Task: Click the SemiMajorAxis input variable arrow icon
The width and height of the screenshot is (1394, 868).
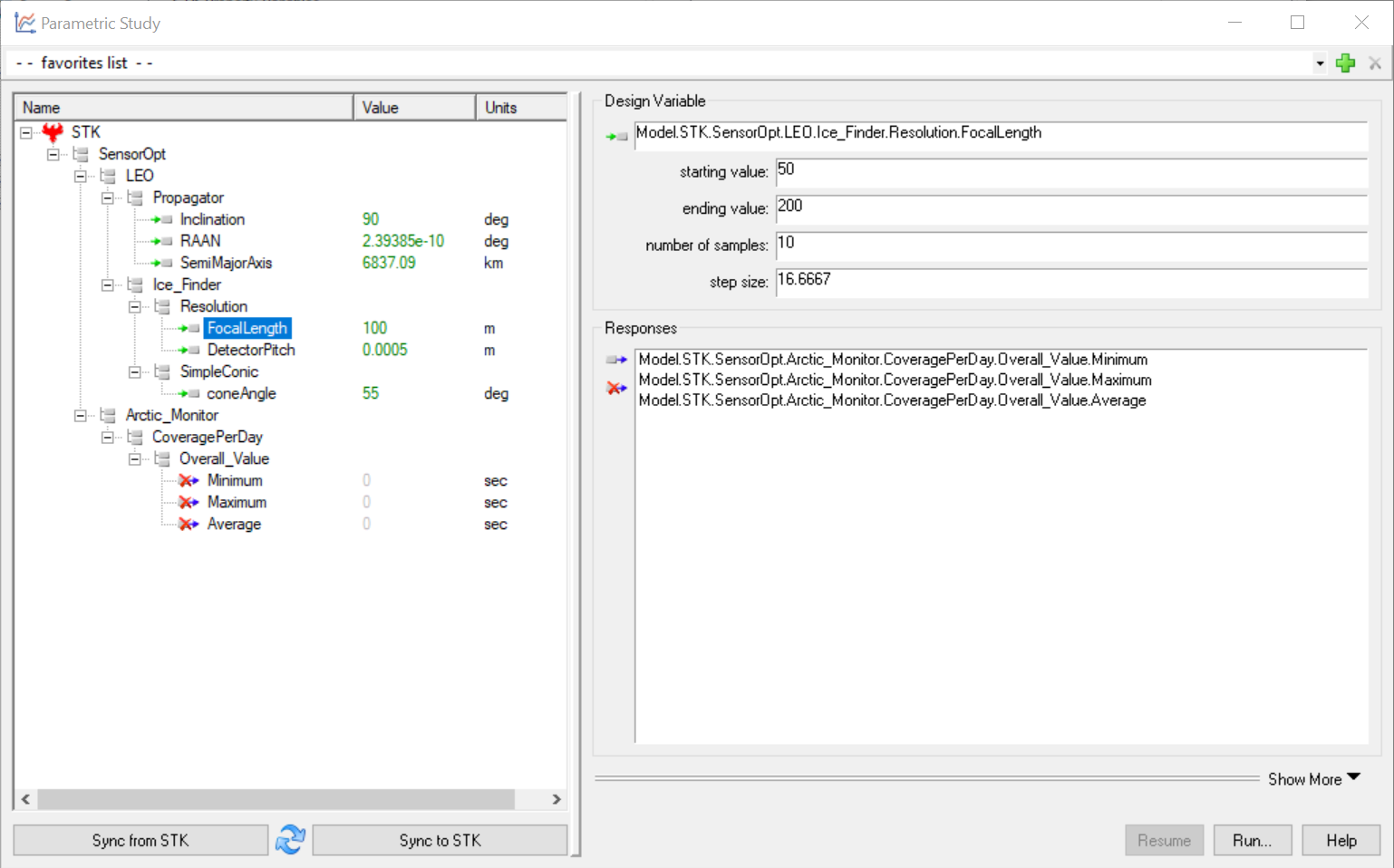Action: pyautogui.click(x=162, y=263)
